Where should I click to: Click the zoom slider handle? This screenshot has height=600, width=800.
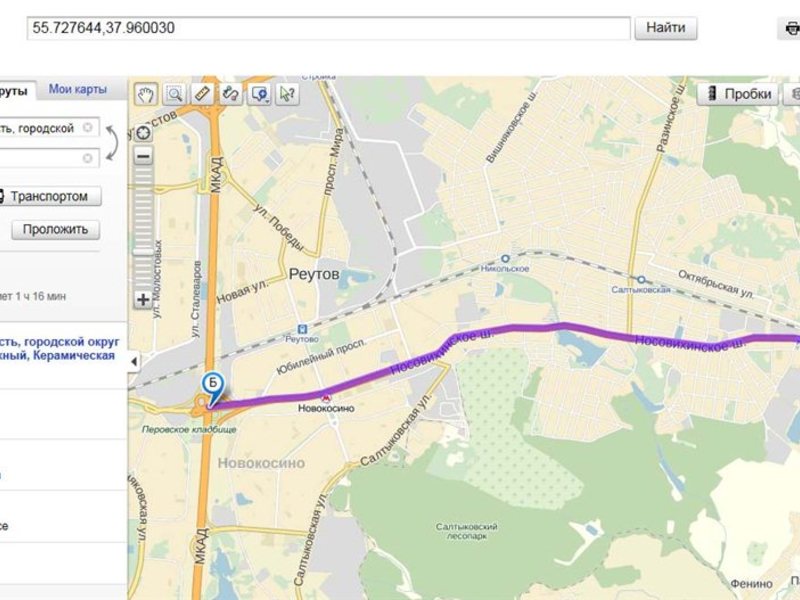[143, 252]
